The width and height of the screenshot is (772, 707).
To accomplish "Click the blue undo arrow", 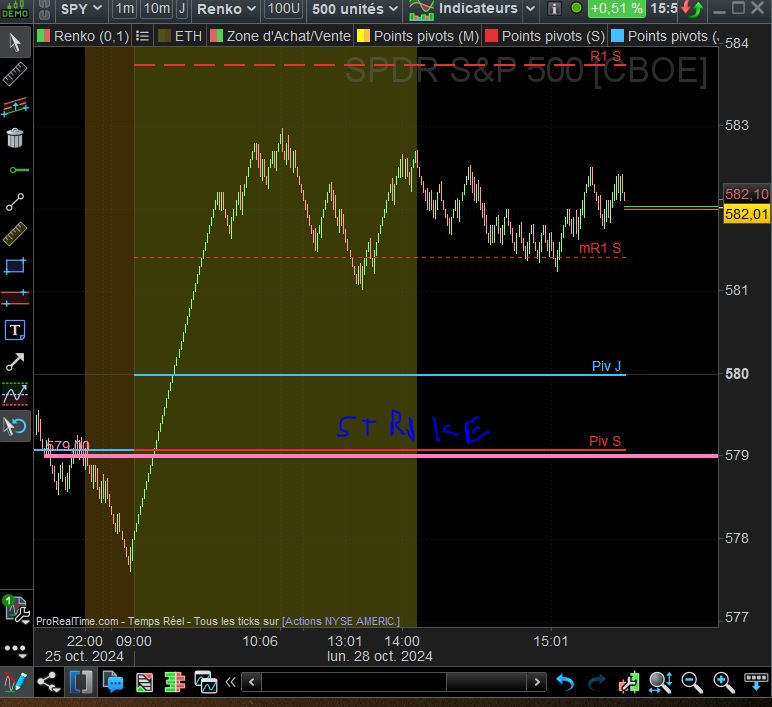I will click(x=565, y=682).
